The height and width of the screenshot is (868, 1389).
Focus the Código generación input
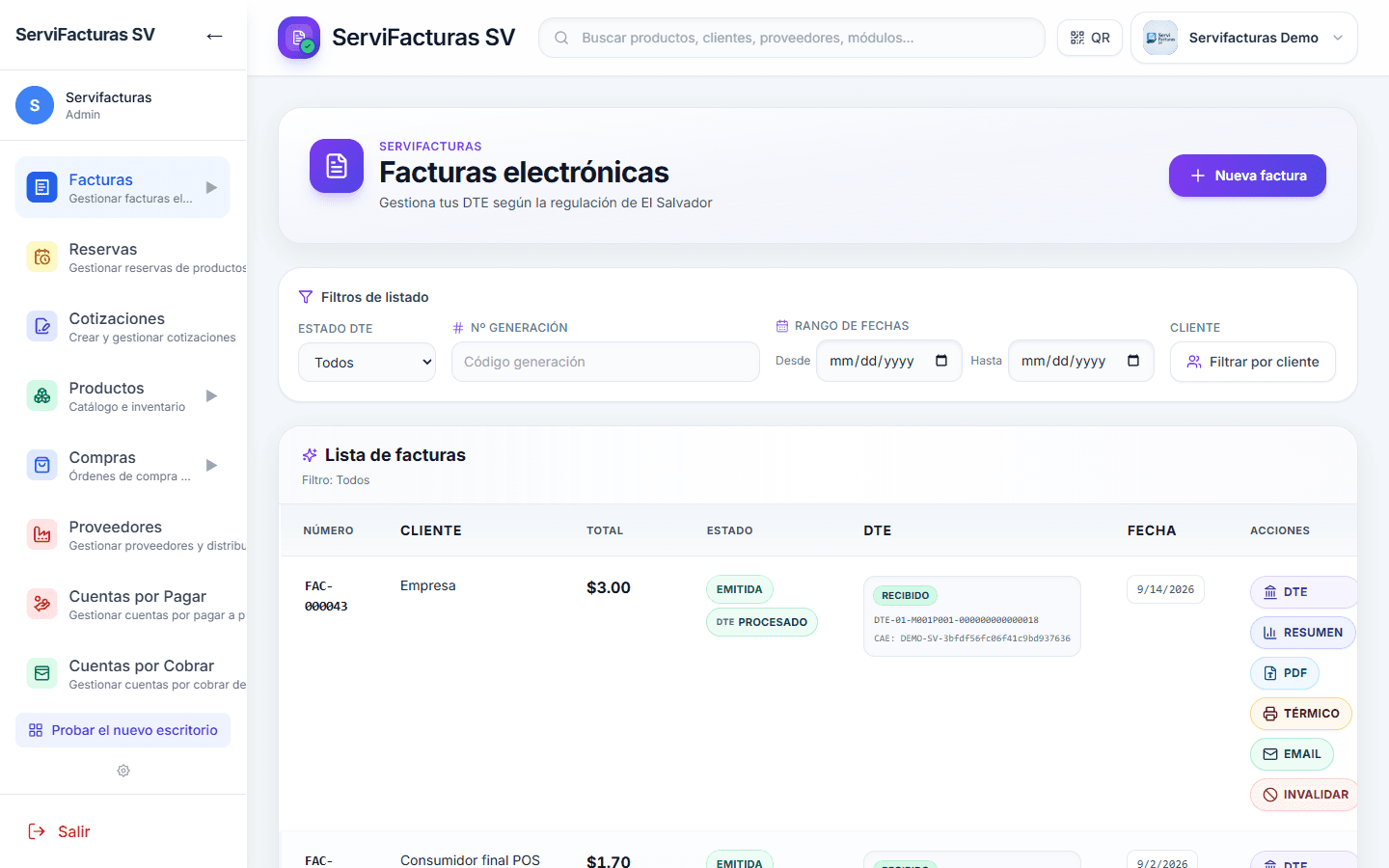(605, 362)
